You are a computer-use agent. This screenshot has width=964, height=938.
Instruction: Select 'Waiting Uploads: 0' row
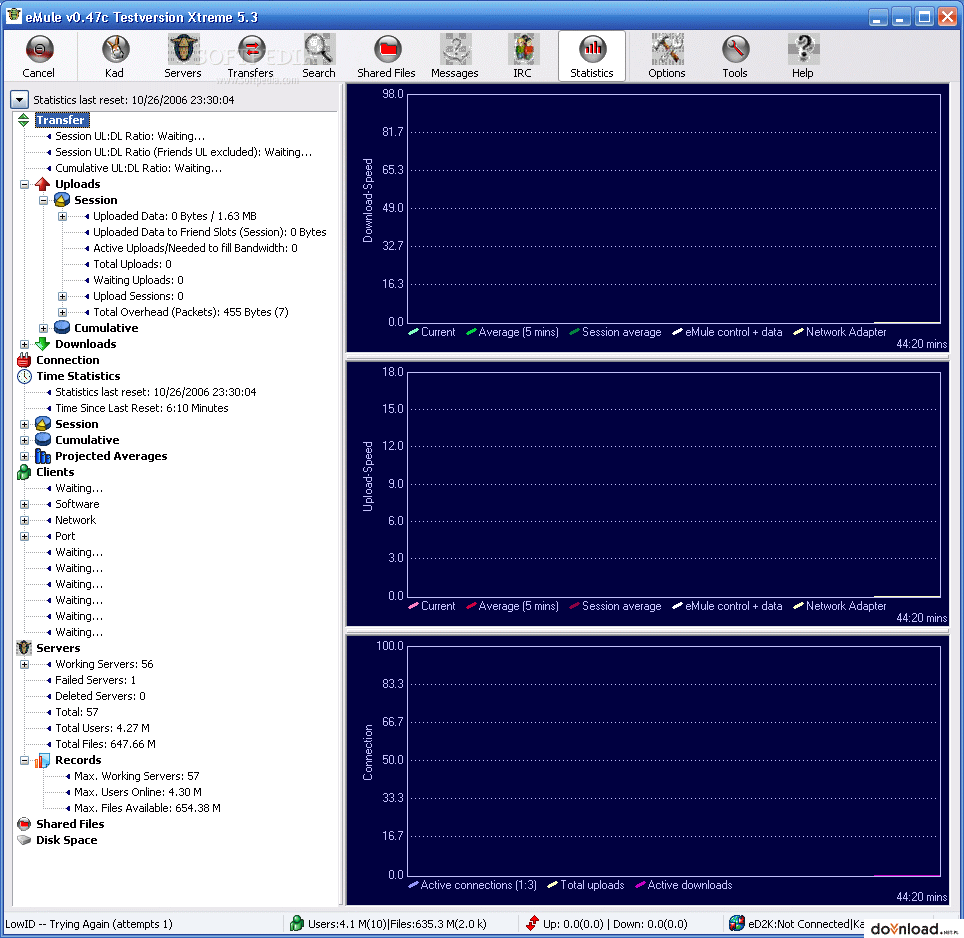pyautogui.click(x=138, y=280)
